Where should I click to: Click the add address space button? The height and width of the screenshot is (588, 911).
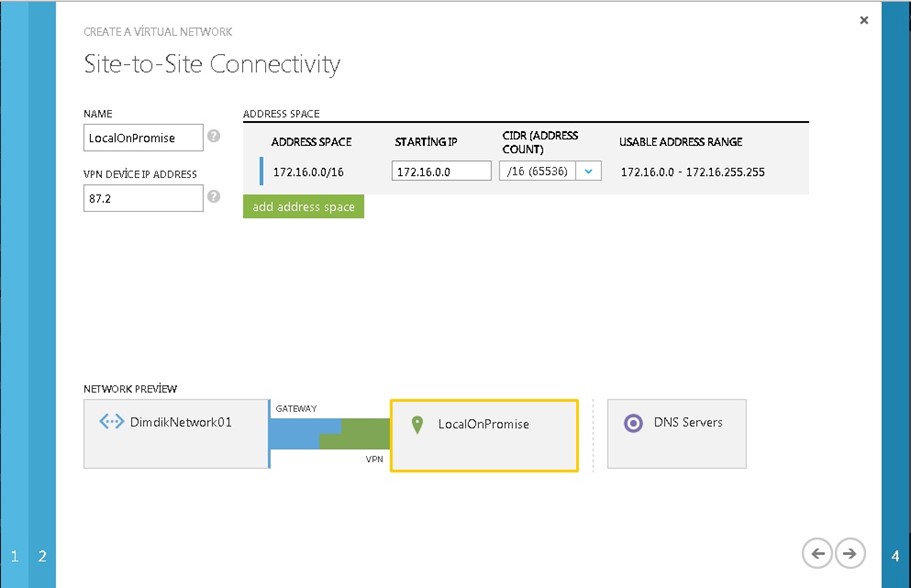(x=303, y=207)
